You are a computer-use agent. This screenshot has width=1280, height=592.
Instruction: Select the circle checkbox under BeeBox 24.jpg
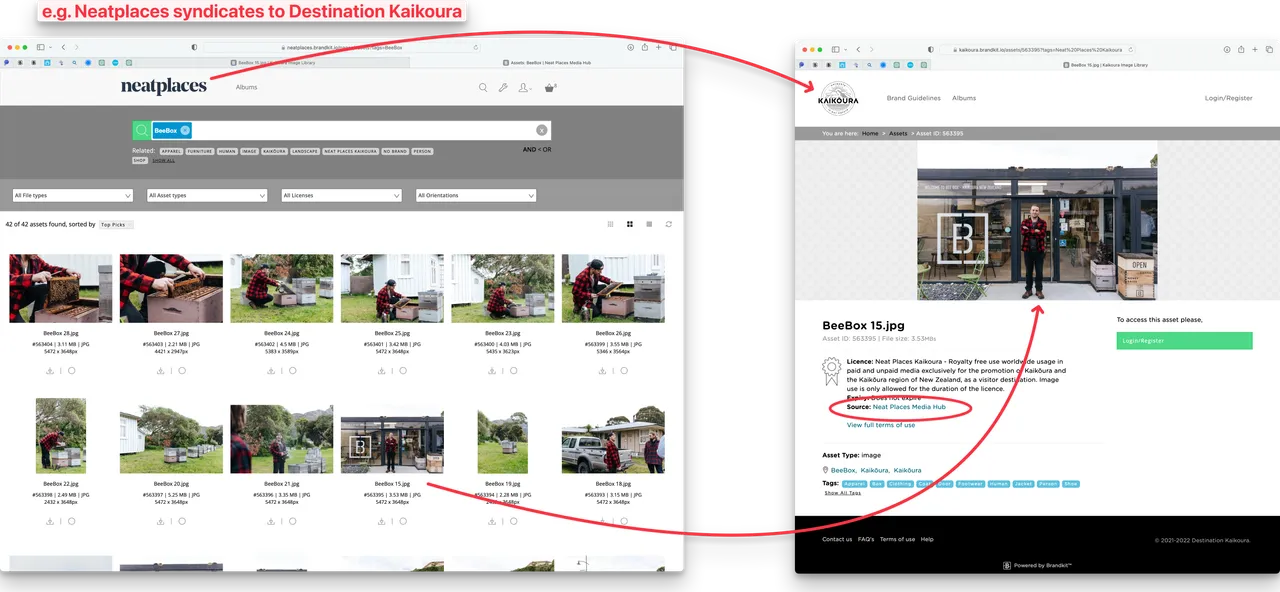click(x=292, y=370)
